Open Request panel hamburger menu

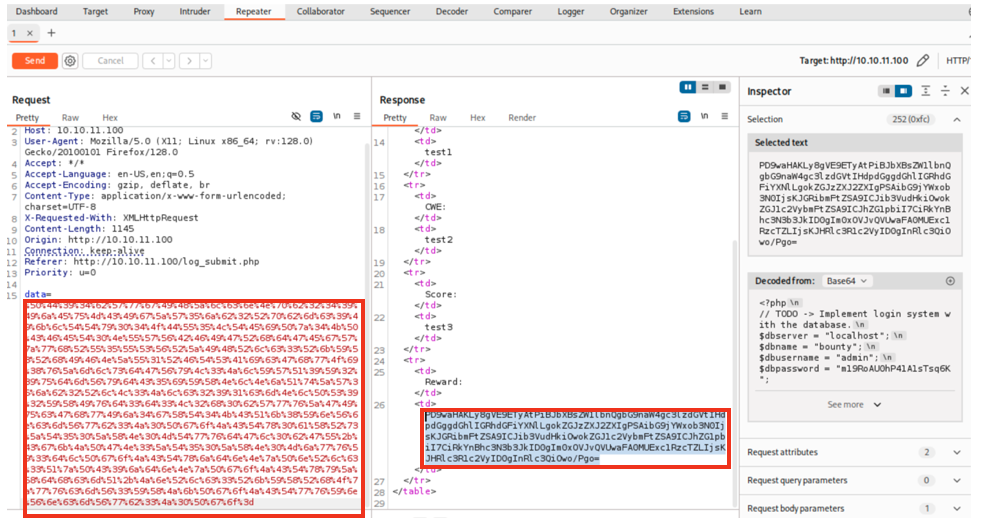coord(357,117)
